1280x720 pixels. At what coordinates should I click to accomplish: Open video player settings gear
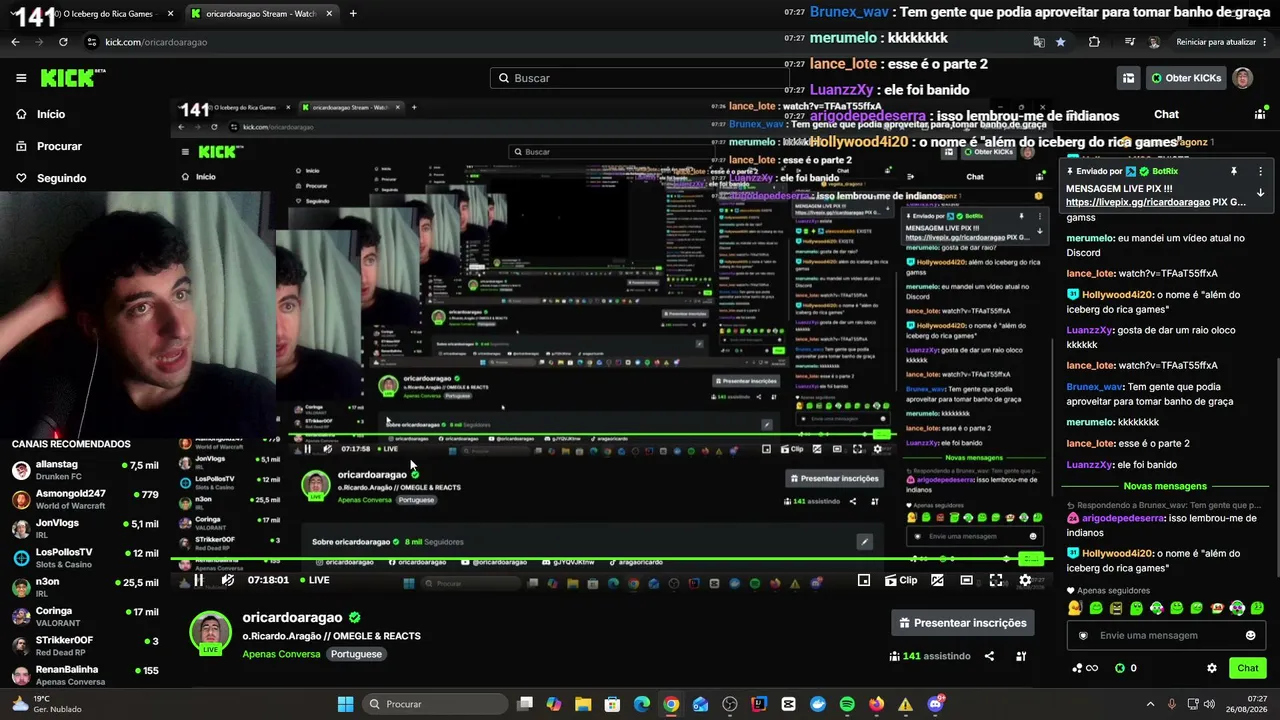point(1025,580)
